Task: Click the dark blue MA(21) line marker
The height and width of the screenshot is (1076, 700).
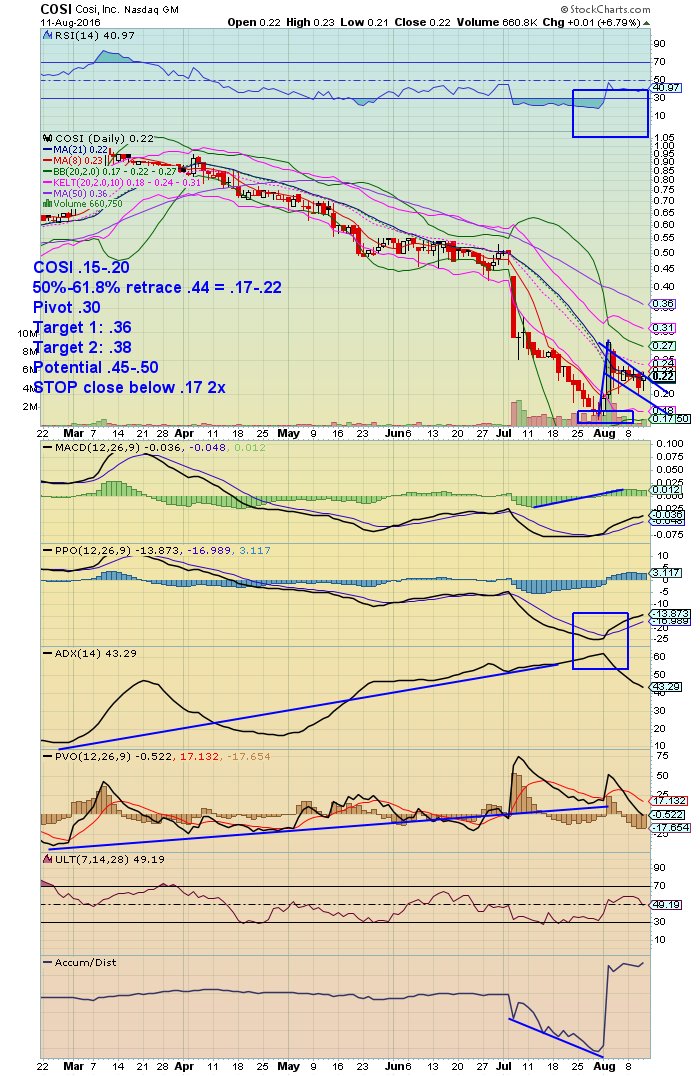Action: click(47, 150)
